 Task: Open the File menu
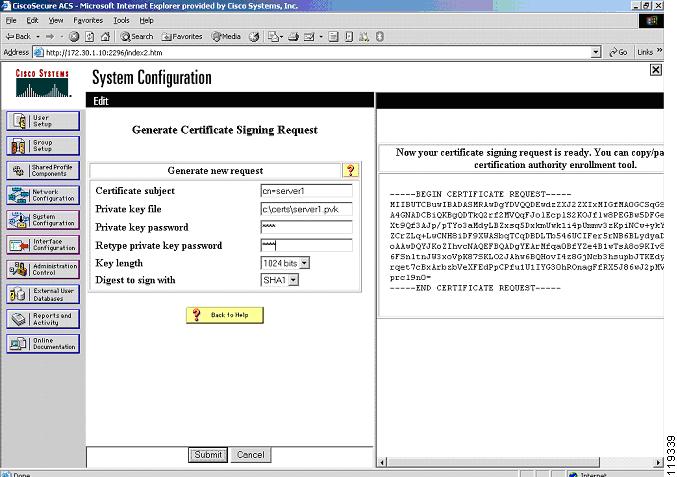click(11, 20)
